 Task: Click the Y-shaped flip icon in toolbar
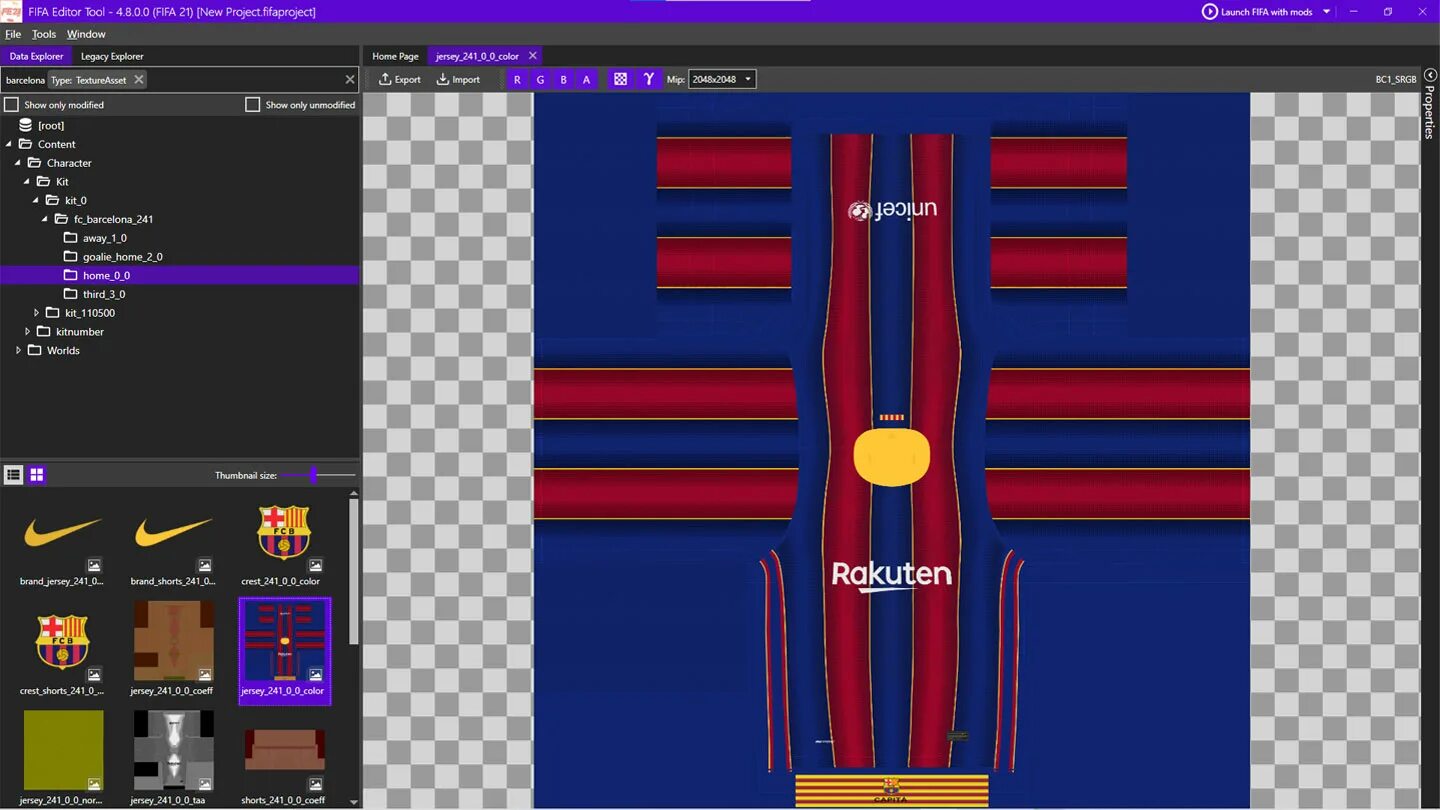point(649,79)
